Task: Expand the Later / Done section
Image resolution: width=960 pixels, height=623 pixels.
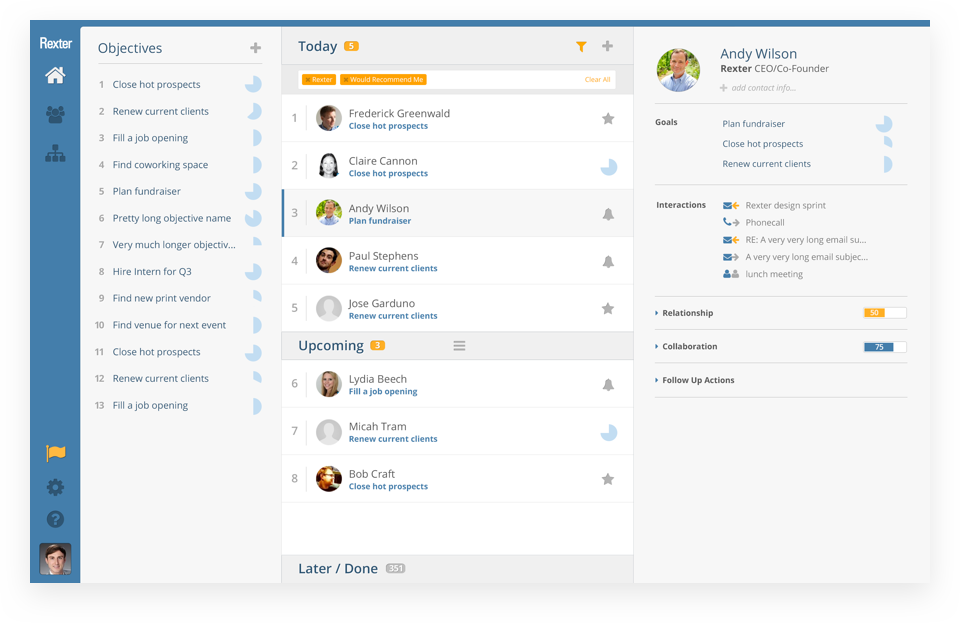Action: coord(457,569)
